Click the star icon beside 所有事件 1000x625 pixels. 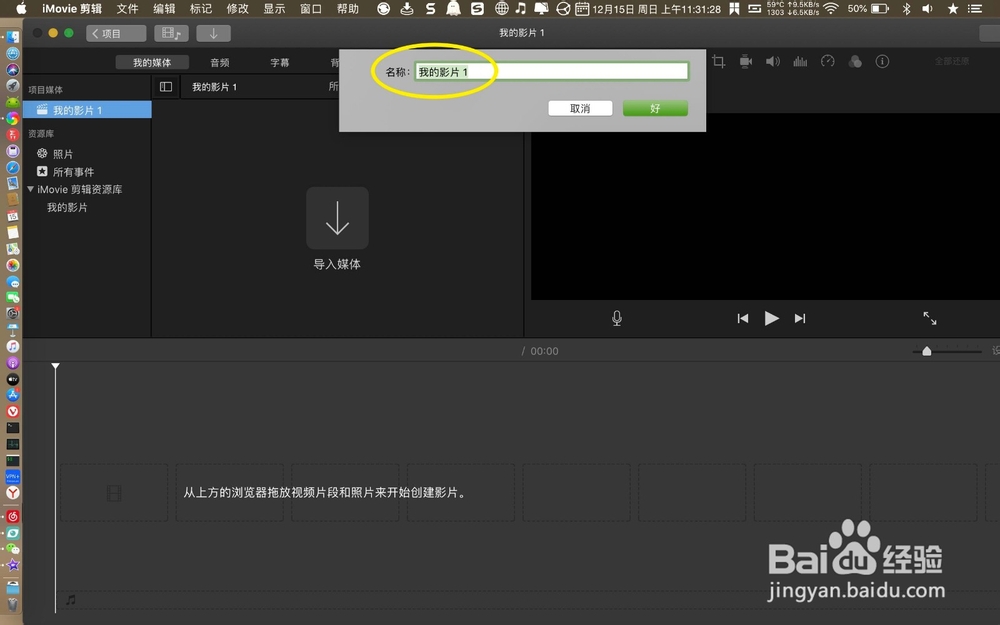[x=42, y=171]
